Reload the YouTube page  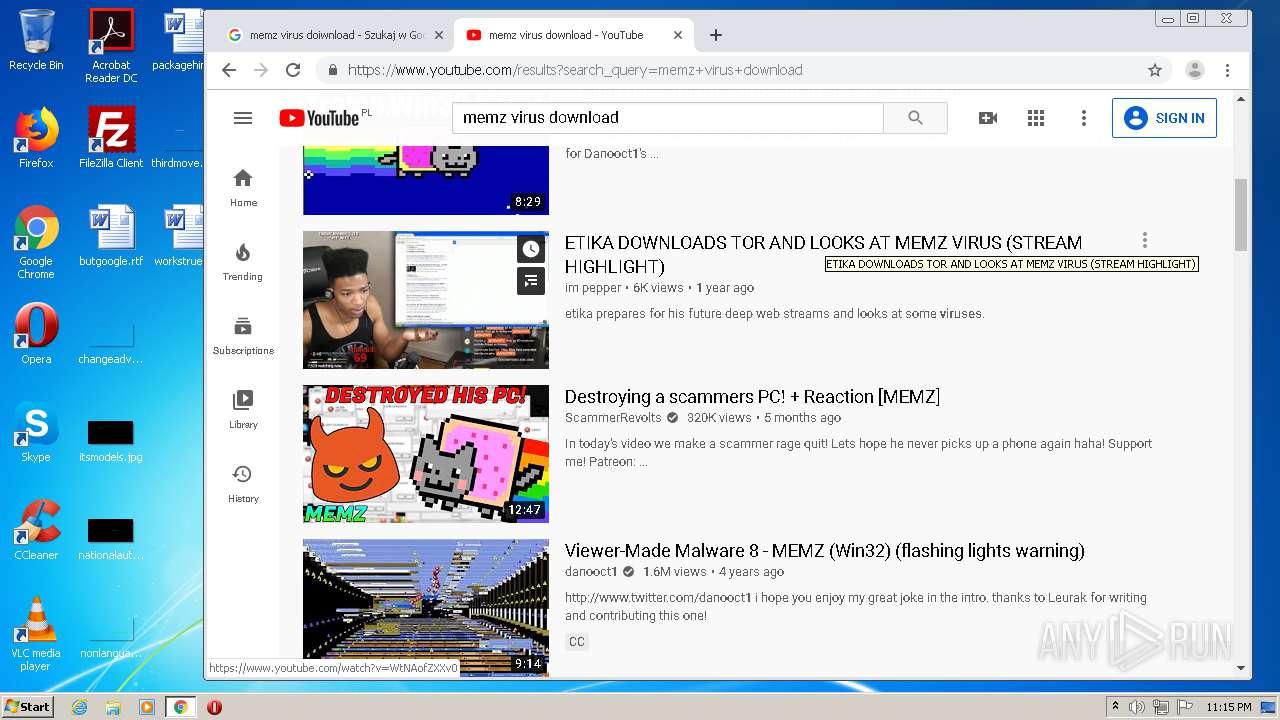click(x=293, y=70)
